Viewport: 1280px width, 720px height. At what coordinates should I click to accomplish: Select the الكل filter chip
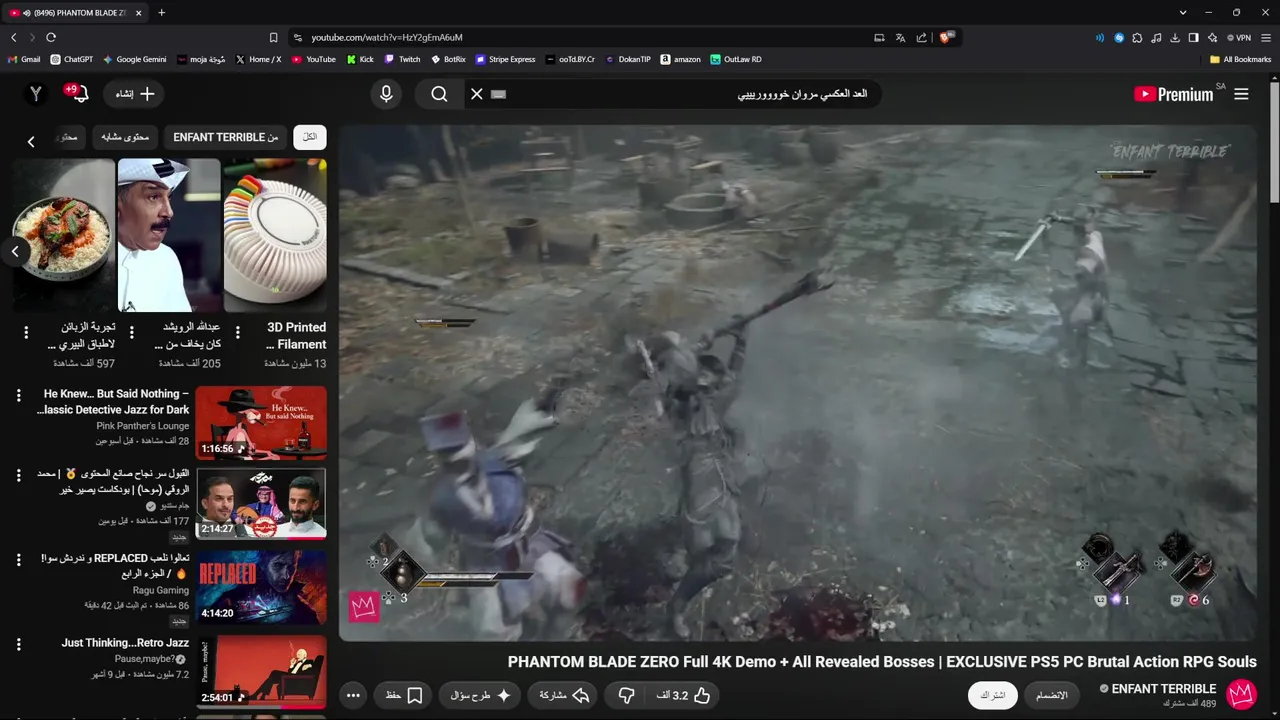click(310, 137)
